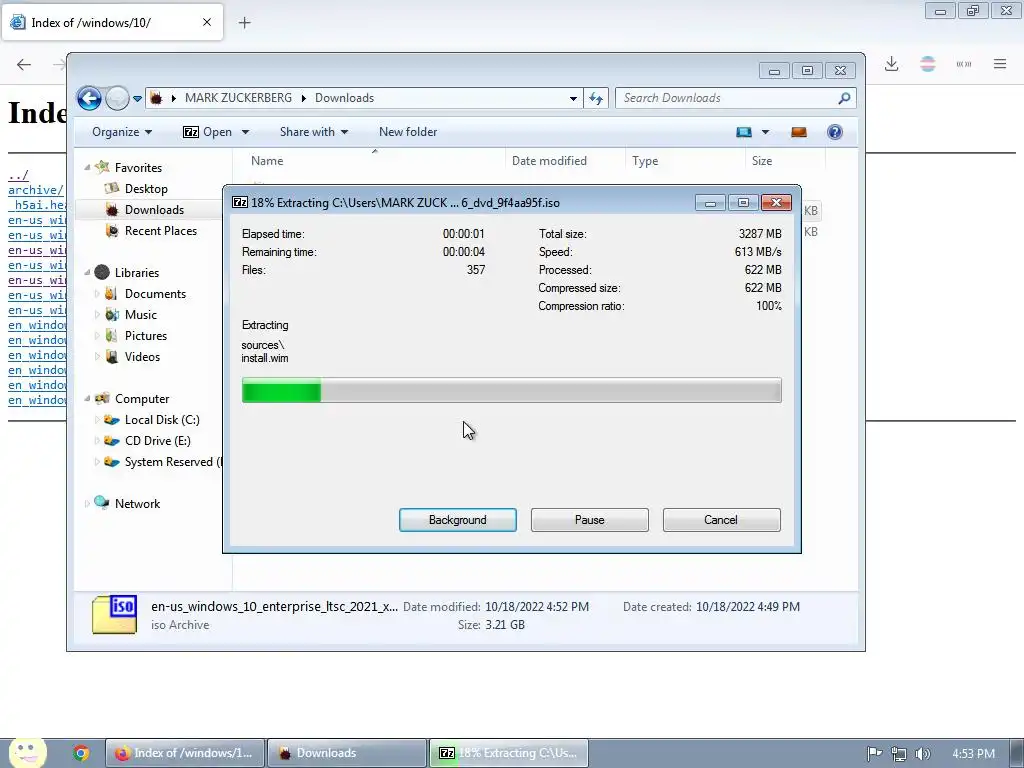Select Desktop in Favorites
Screen dimensions: 1024x768
pyautogui.click(x=146, y=189)
